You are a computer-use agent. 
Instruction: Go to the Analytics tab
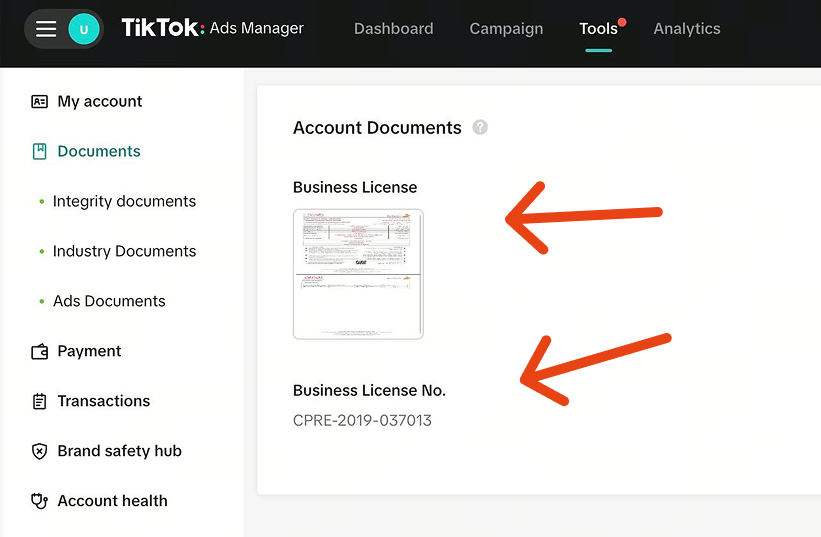click(686, 28)
